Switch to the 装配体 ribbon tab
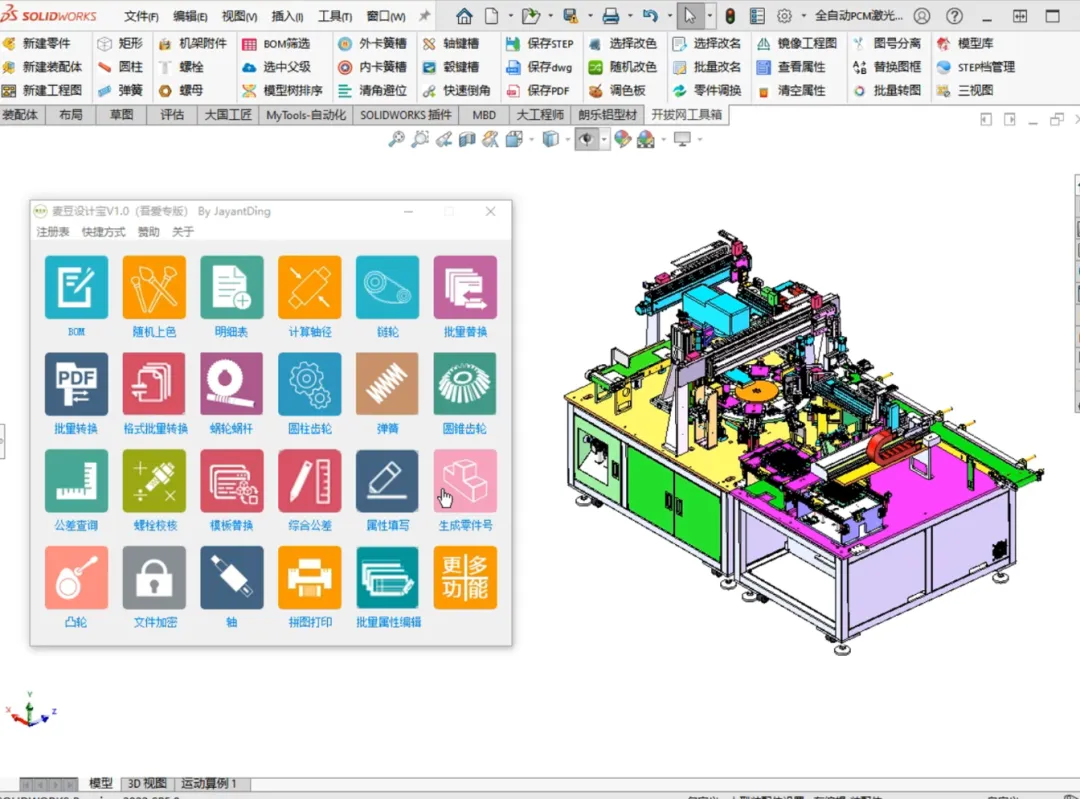Viewport: 1080px width, 799px height. 20,114
